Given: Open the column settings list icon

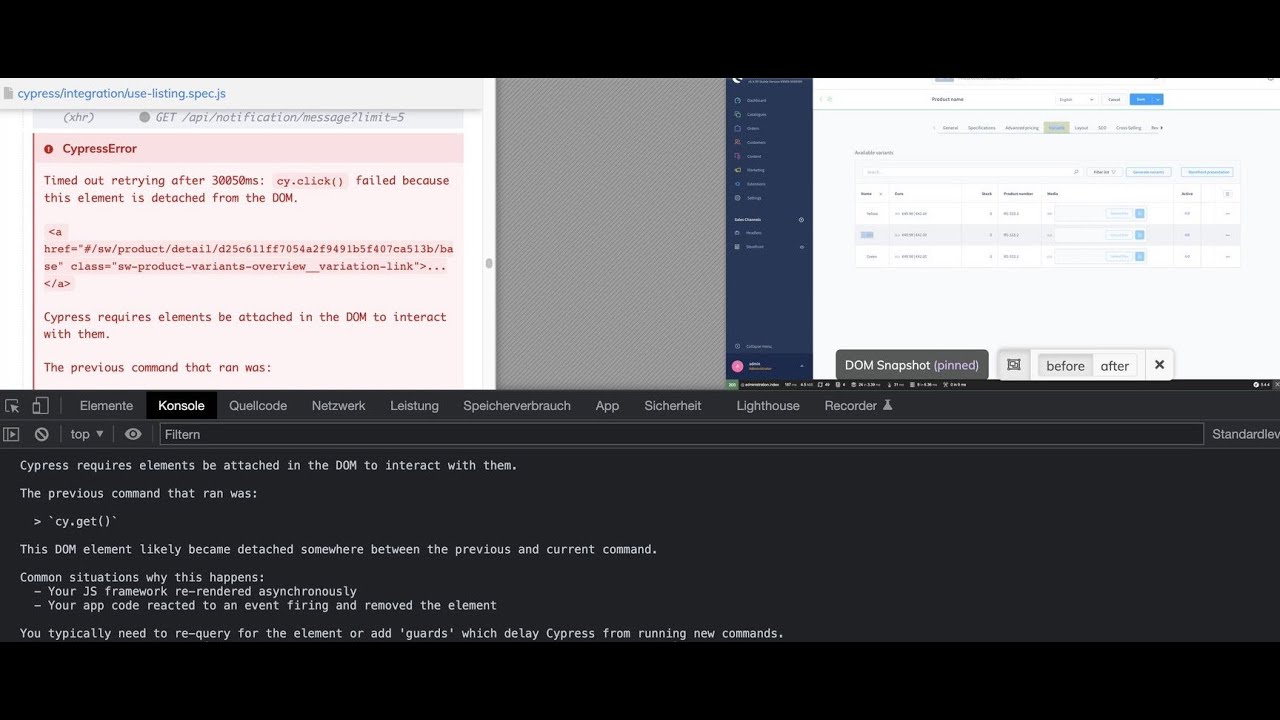Looking at the screenshot, I should [1228, 194].
